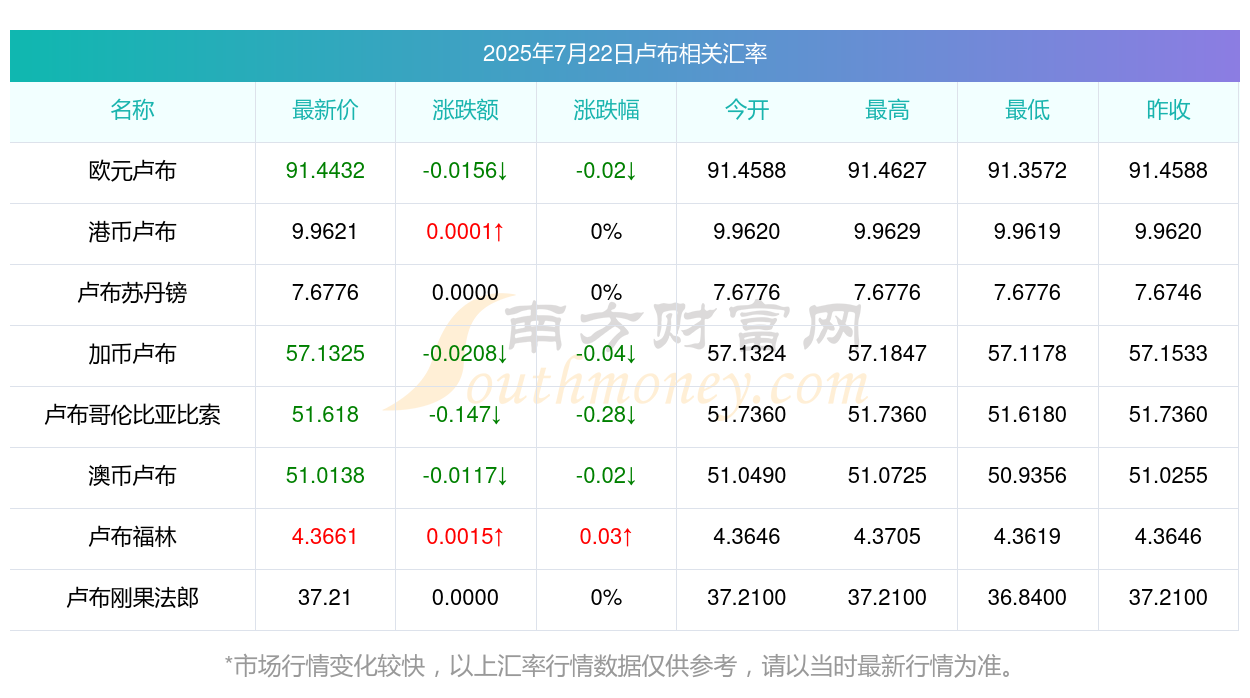This screenshot has height=698, width=1250.
Task: Click change amount 0.0001↑
Action: [x=466, y=232]
